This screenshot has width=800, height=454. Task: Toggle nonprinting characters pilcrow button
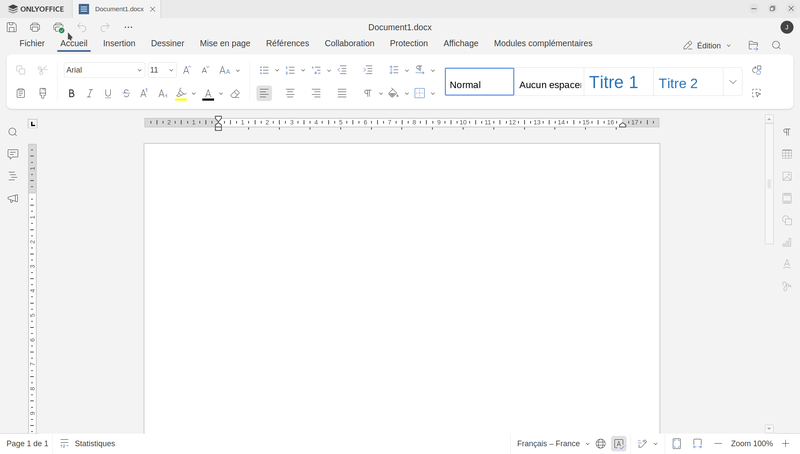368,94
